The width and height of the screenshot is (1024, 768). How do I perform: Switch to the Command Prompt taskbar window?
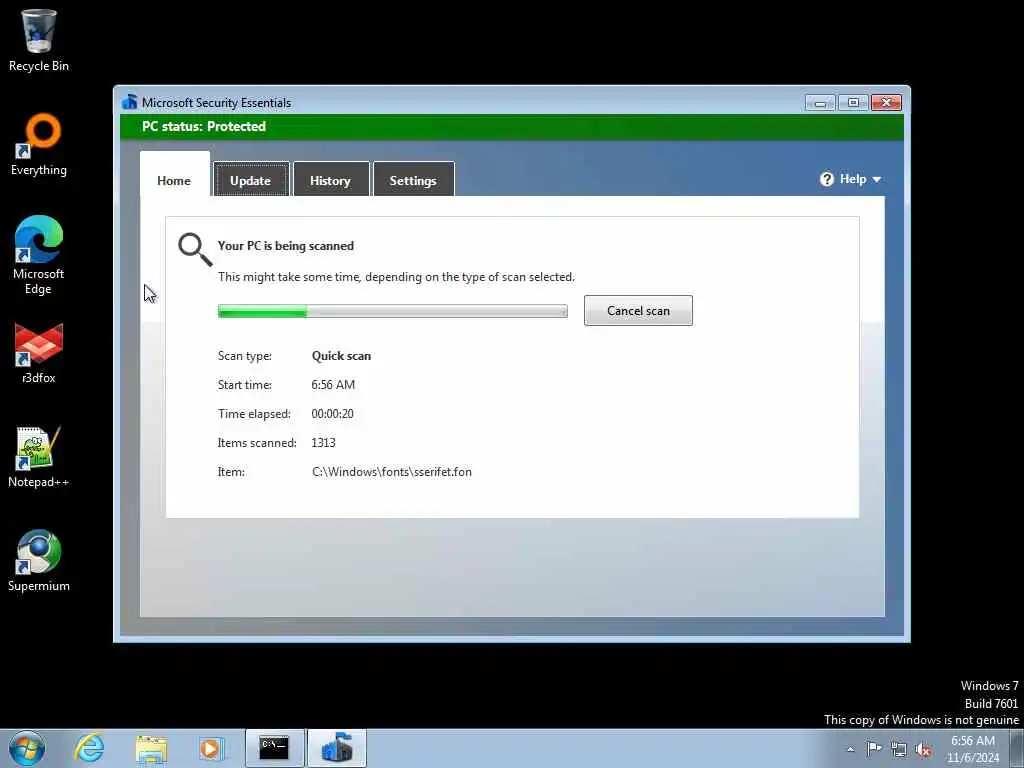point(274,748)
